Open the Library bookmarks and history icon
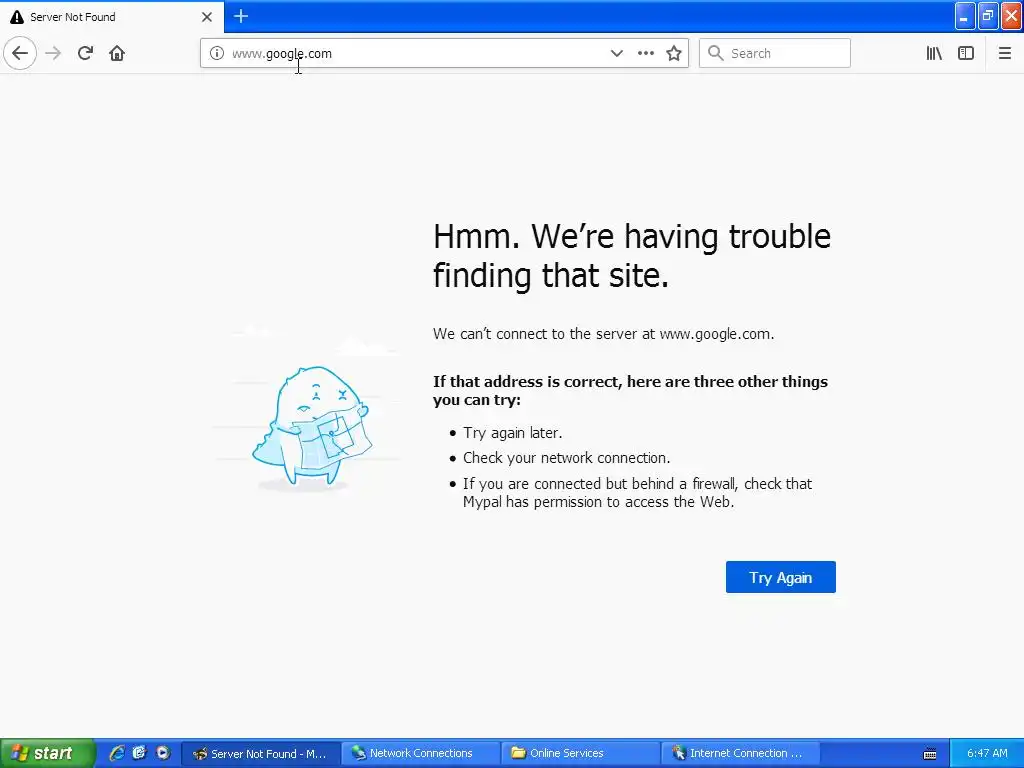 coord(934,53)
